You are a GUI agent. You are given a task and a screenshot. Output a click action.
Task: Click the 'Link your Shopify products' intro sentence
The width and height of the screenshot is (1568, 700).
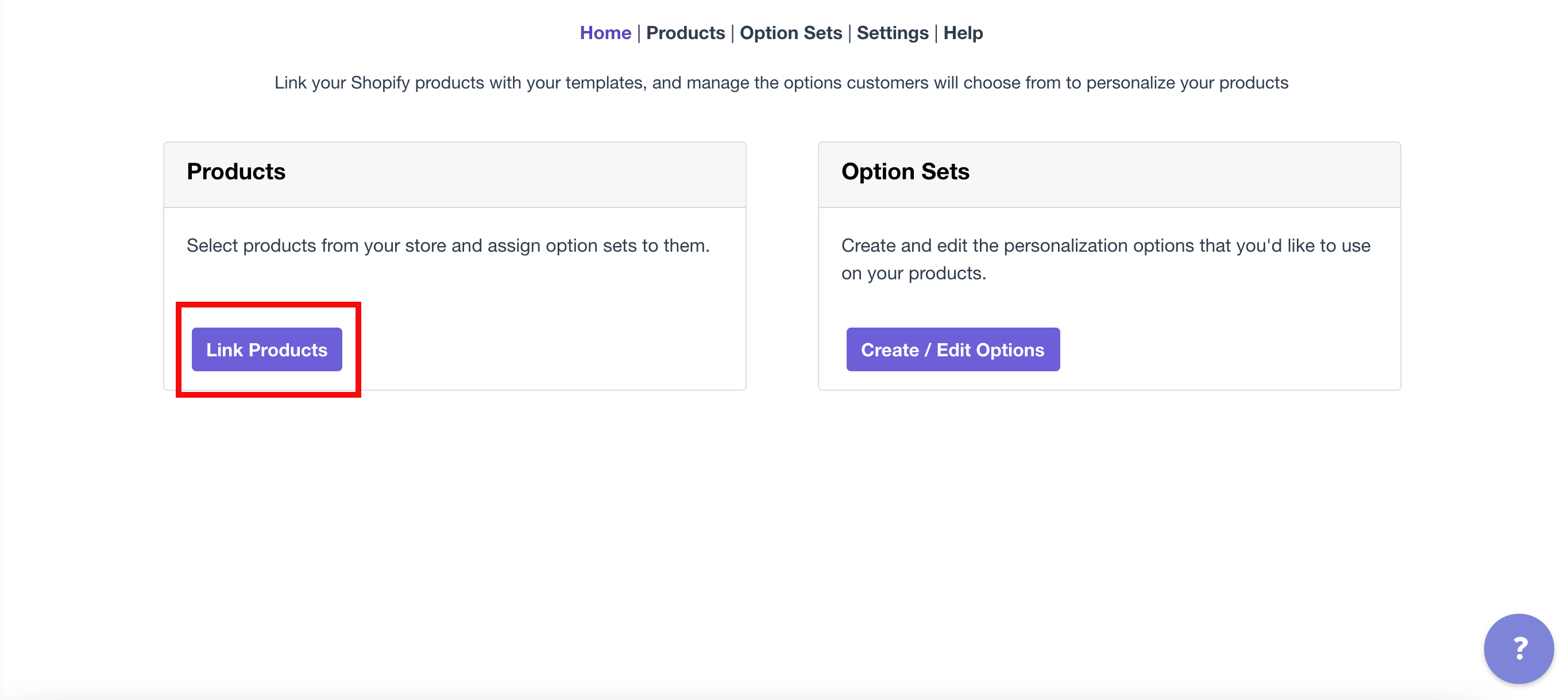tap(781, 83)
